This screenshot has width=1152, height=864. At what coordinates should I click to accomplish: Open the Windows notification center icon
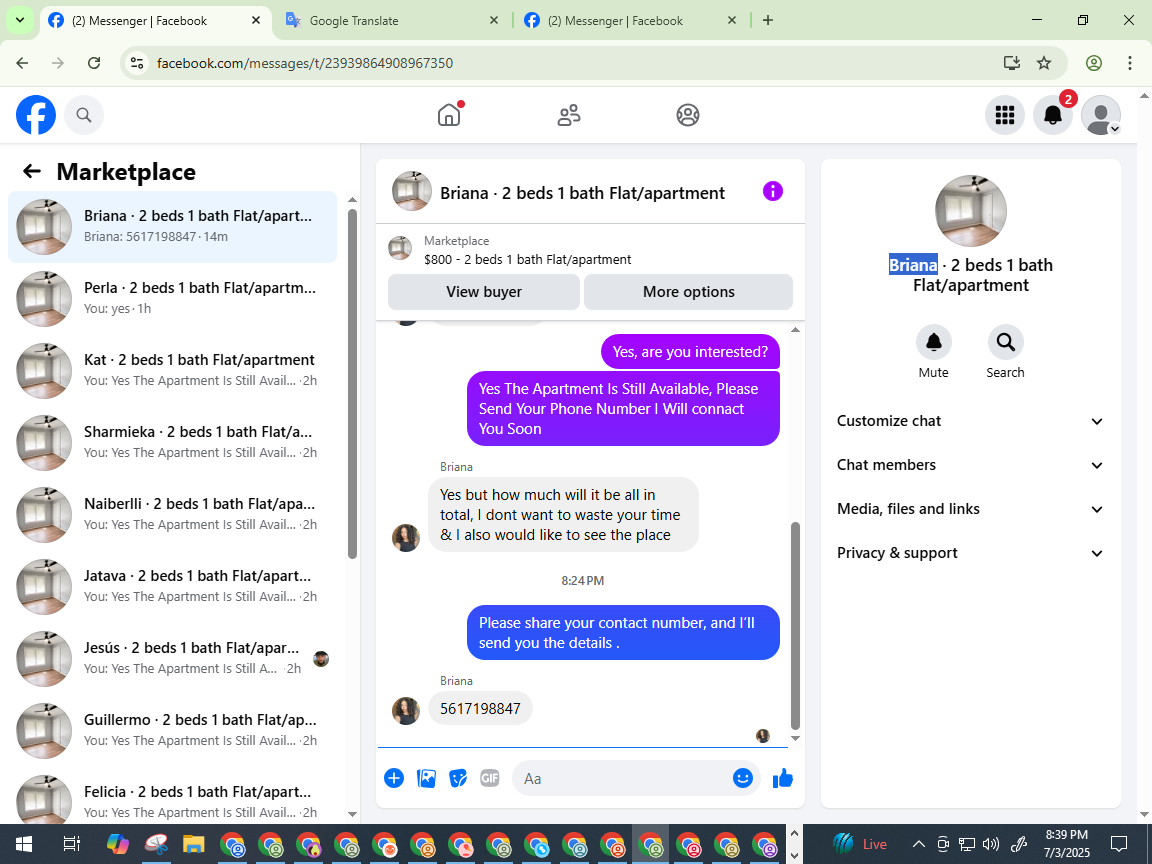(1119, 843)
